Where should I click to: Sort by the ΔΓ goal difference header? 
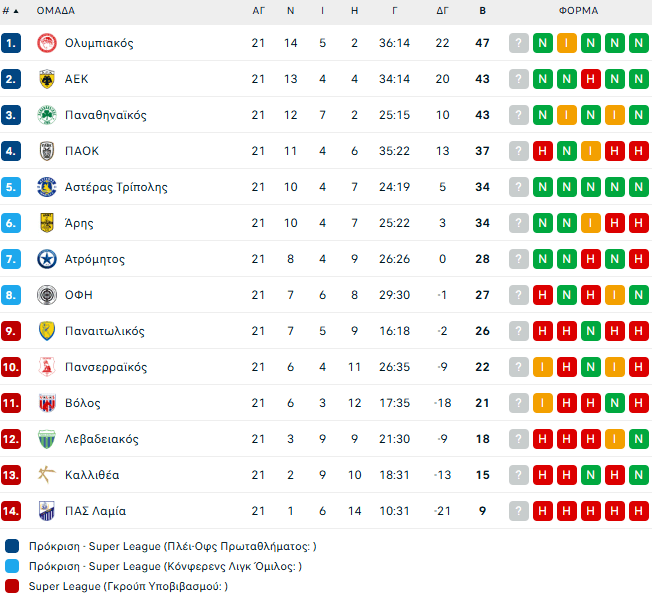pos(443,11)
